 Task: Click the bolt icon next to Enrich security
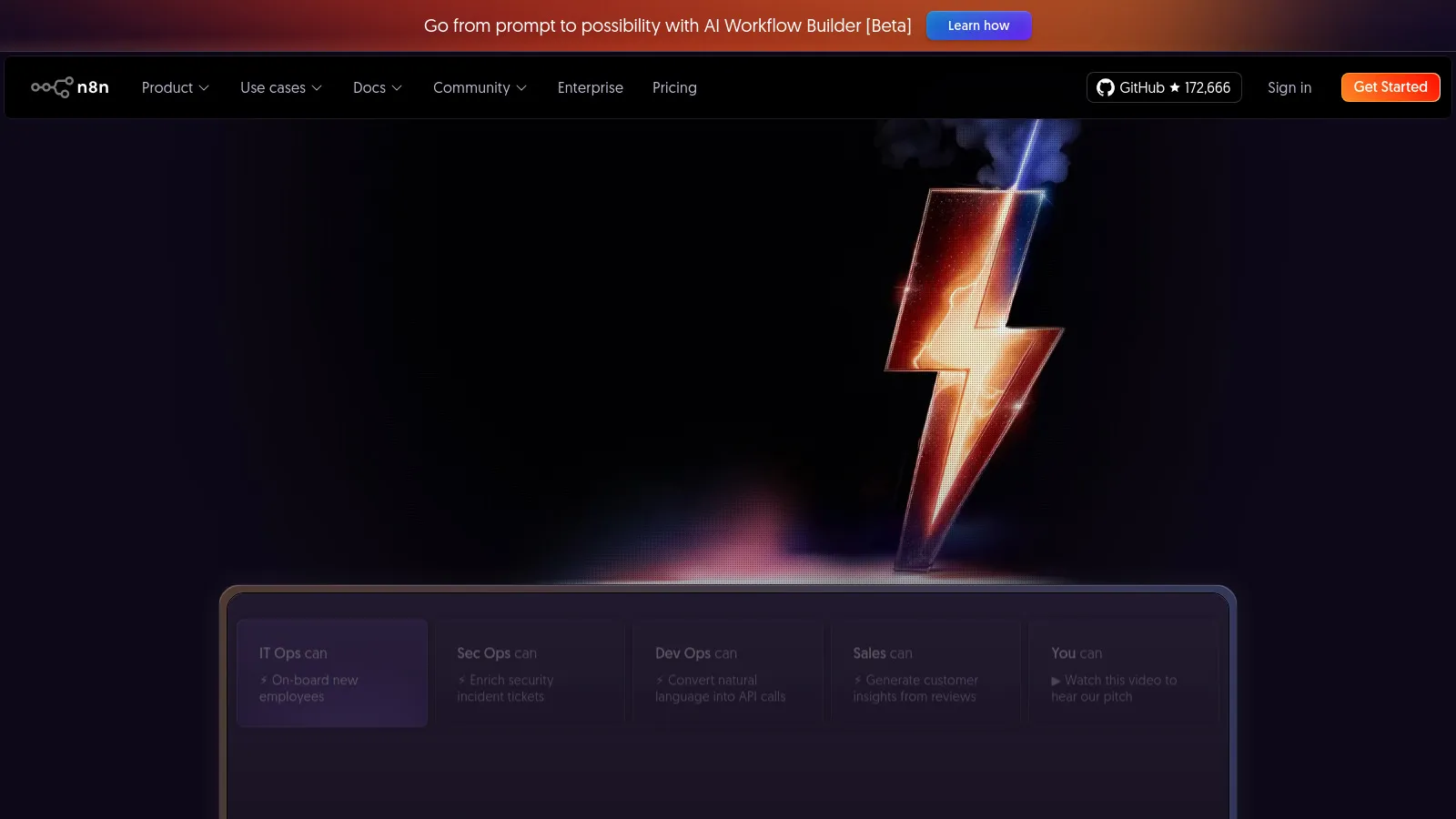coord(462,681)
